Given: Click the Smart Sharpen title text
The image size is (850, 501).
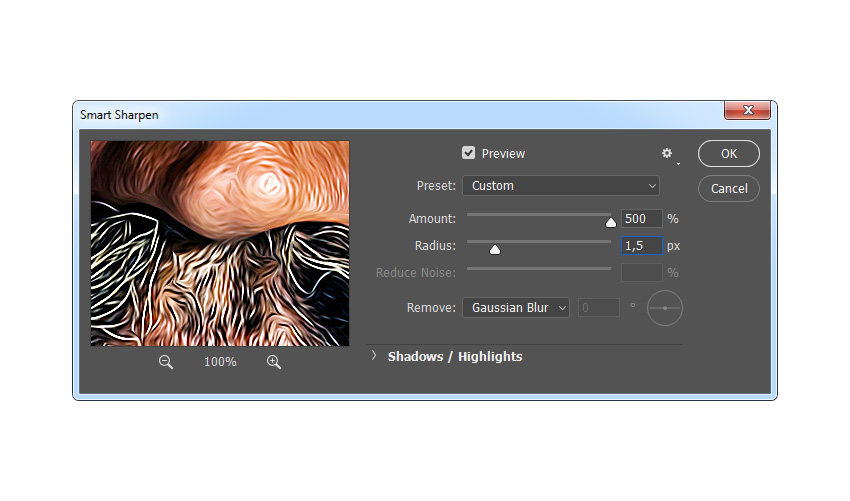Looking at the screenshot, I should coord(119,115).
